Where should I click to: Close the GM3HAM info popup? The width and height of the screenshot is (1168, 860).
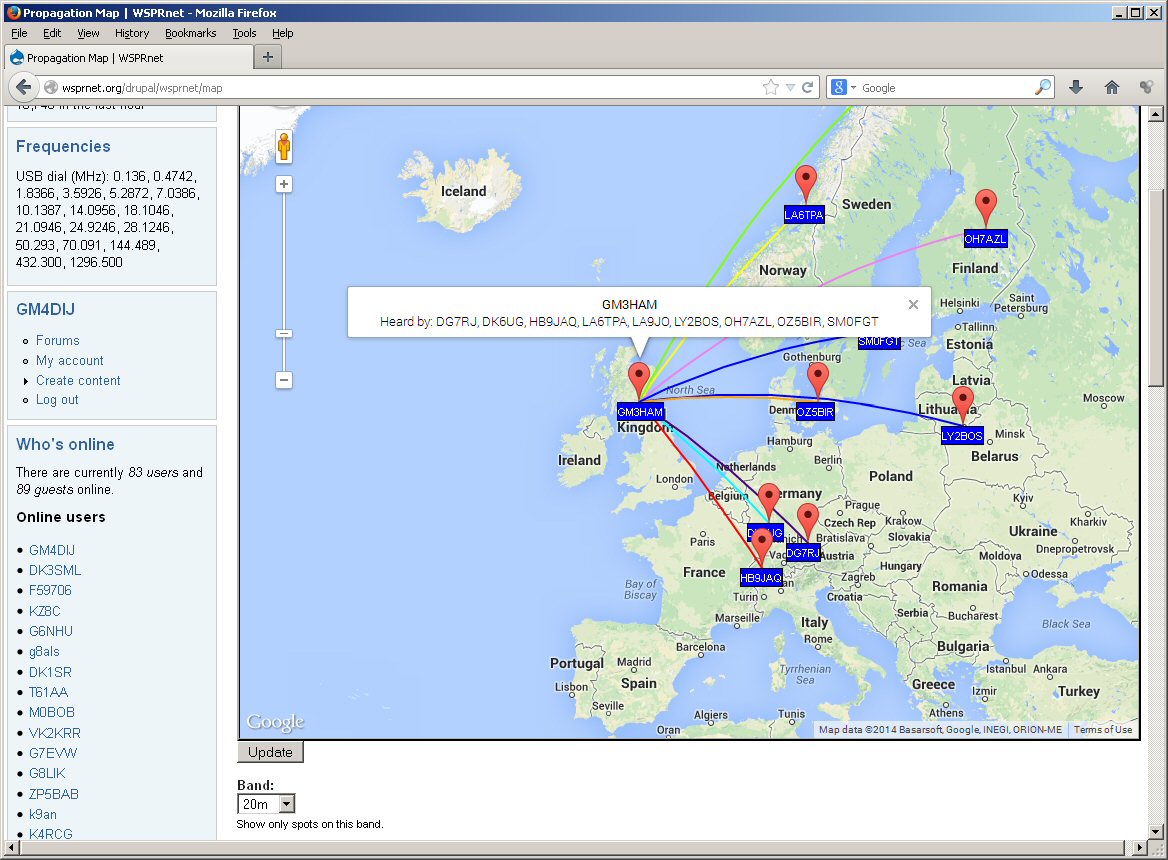[913, 304]
